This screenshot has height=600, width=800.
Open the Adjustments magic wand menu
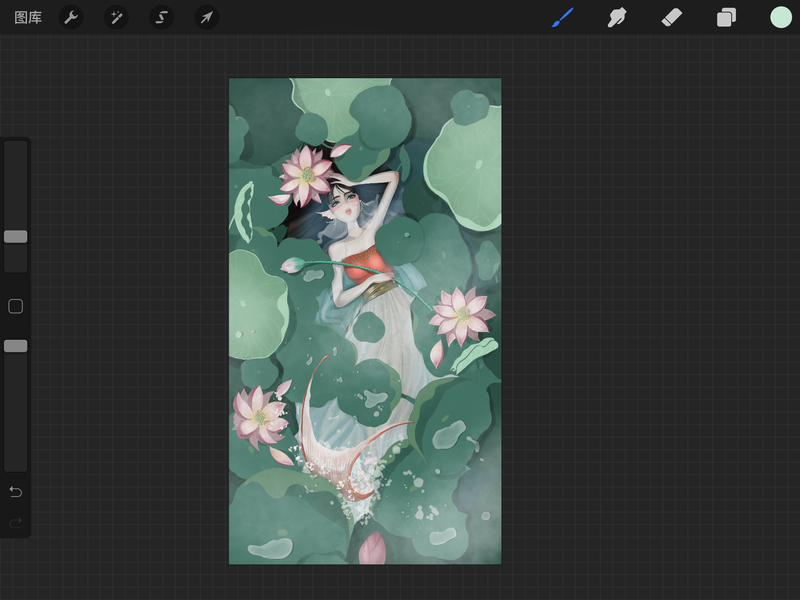tap(116, 17)
